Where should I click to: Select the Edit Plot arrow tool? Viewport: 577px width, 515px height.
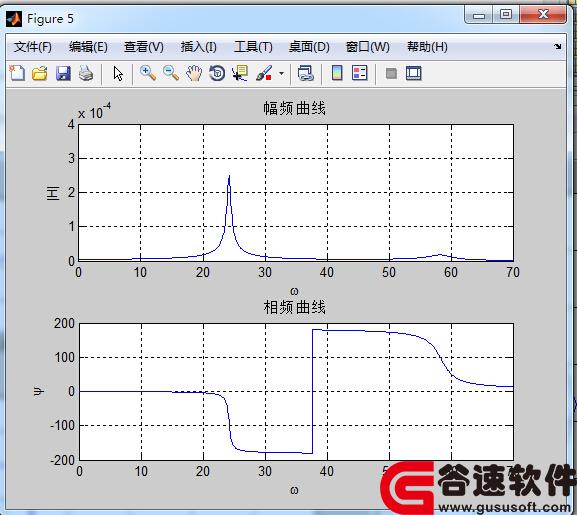tap(118, 74)
